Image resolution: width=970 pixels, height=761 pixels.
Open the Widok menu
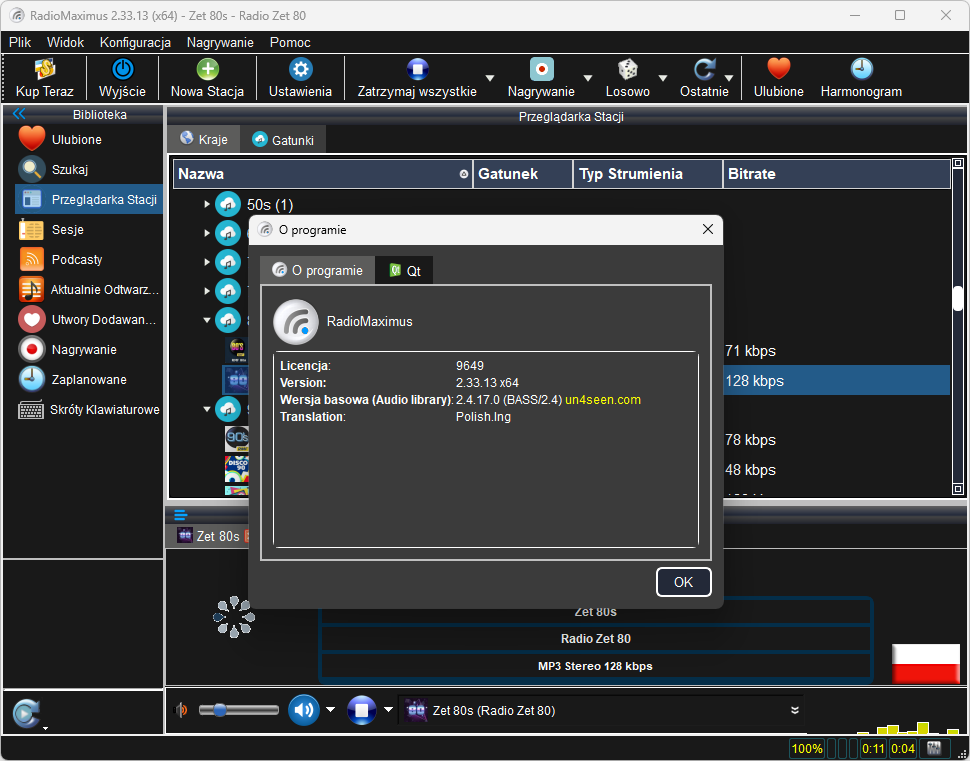(x=66, y=42)
